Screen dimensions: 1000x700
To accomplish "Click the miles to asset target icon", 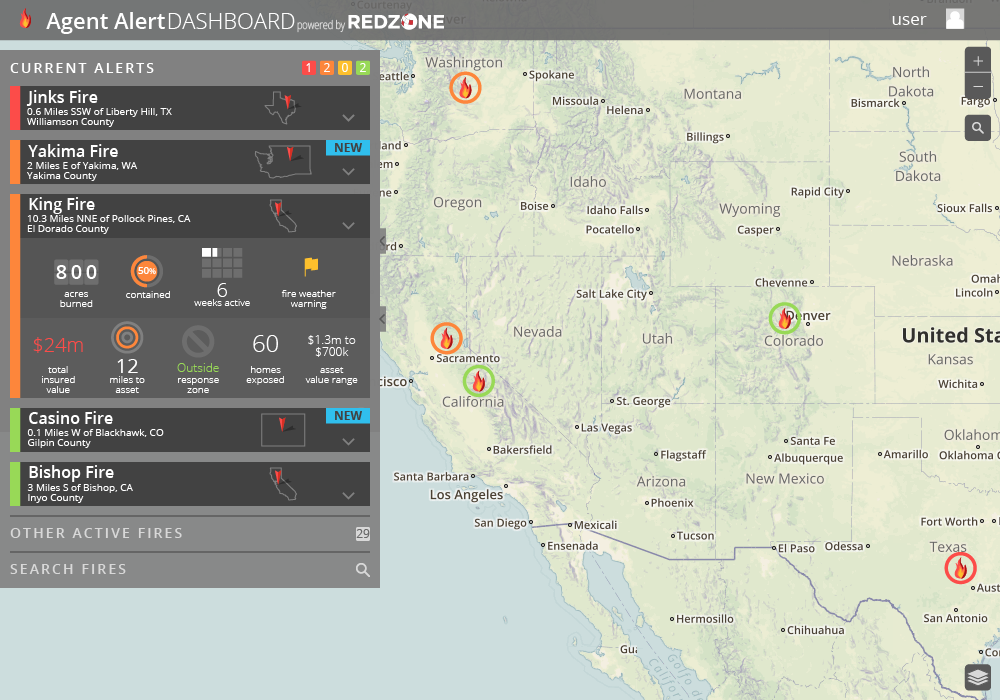I will pyautogui.click(x=127, y=338).
